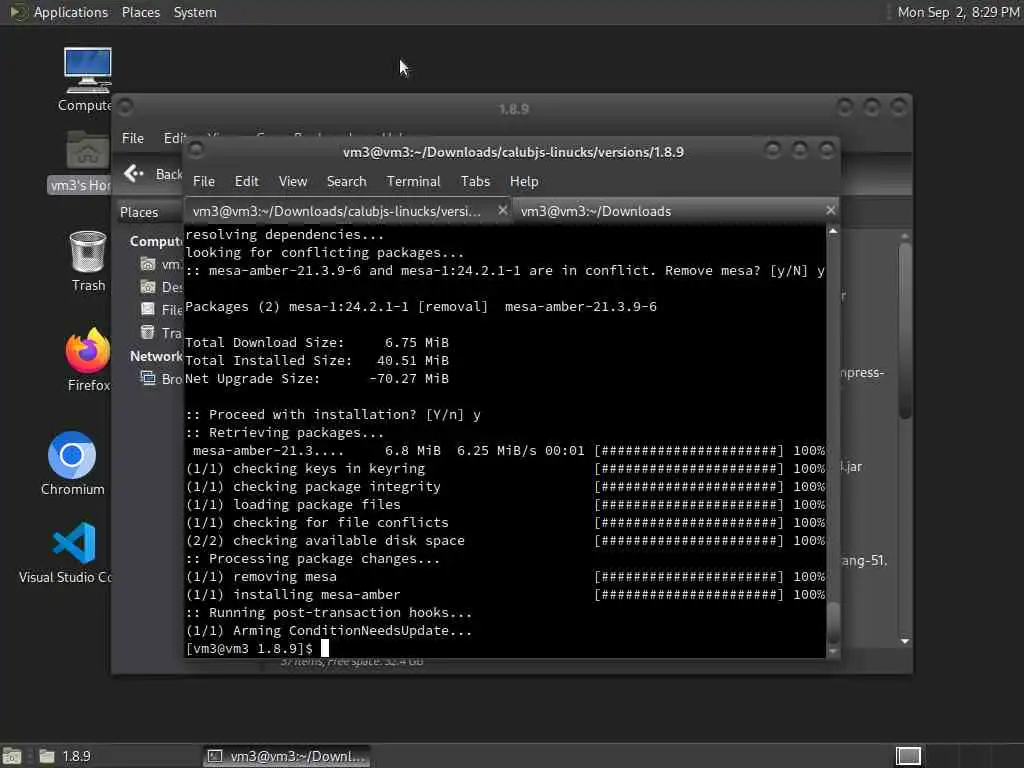This screenshot has width=1024, height=768.
Task: Open the Places sidebar dropdown in file manager
Action: pyautogui.click(x=150, y=212)
